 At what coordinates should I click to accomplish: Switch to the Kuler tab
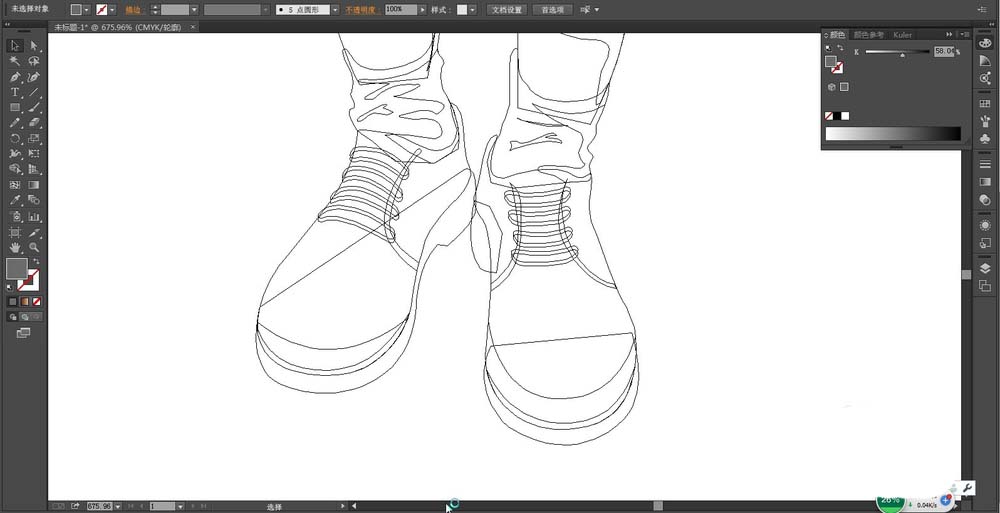point(902,35)
